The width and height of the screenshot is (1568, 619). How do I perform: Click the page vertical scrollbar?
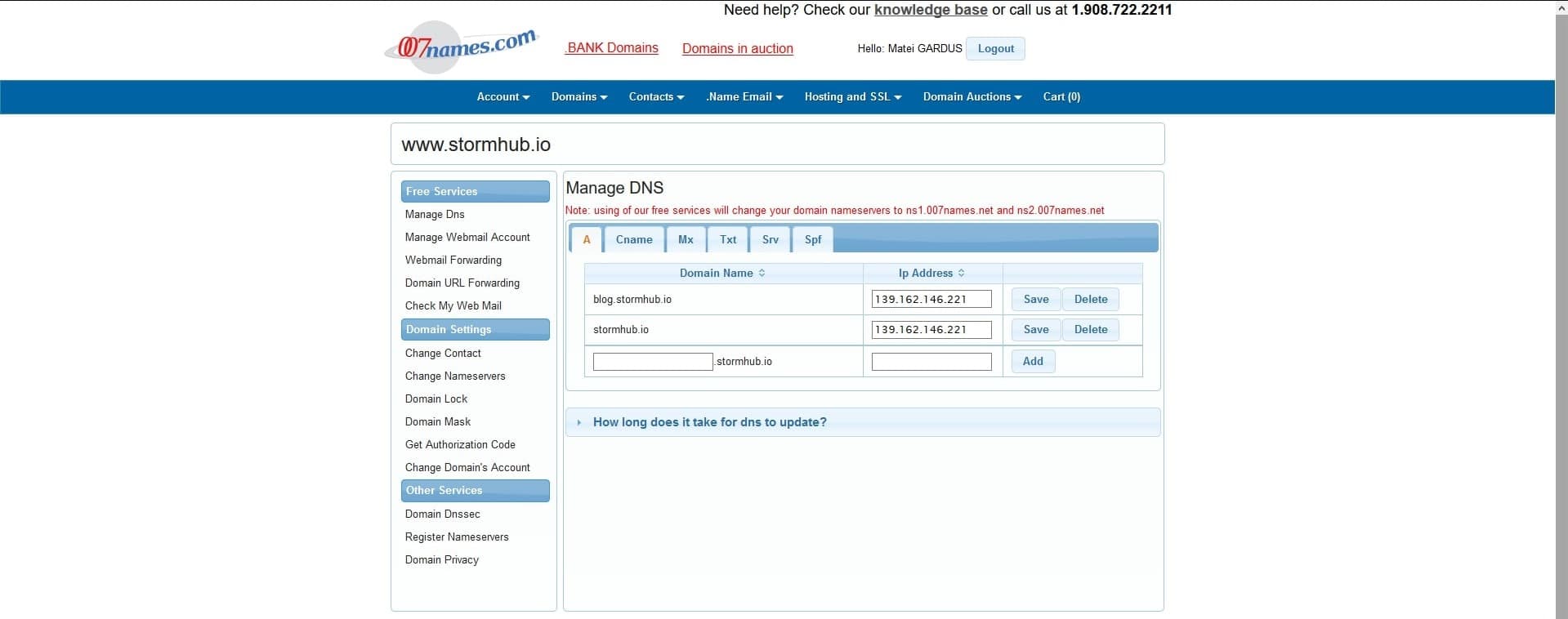(x=1561, y=309)
